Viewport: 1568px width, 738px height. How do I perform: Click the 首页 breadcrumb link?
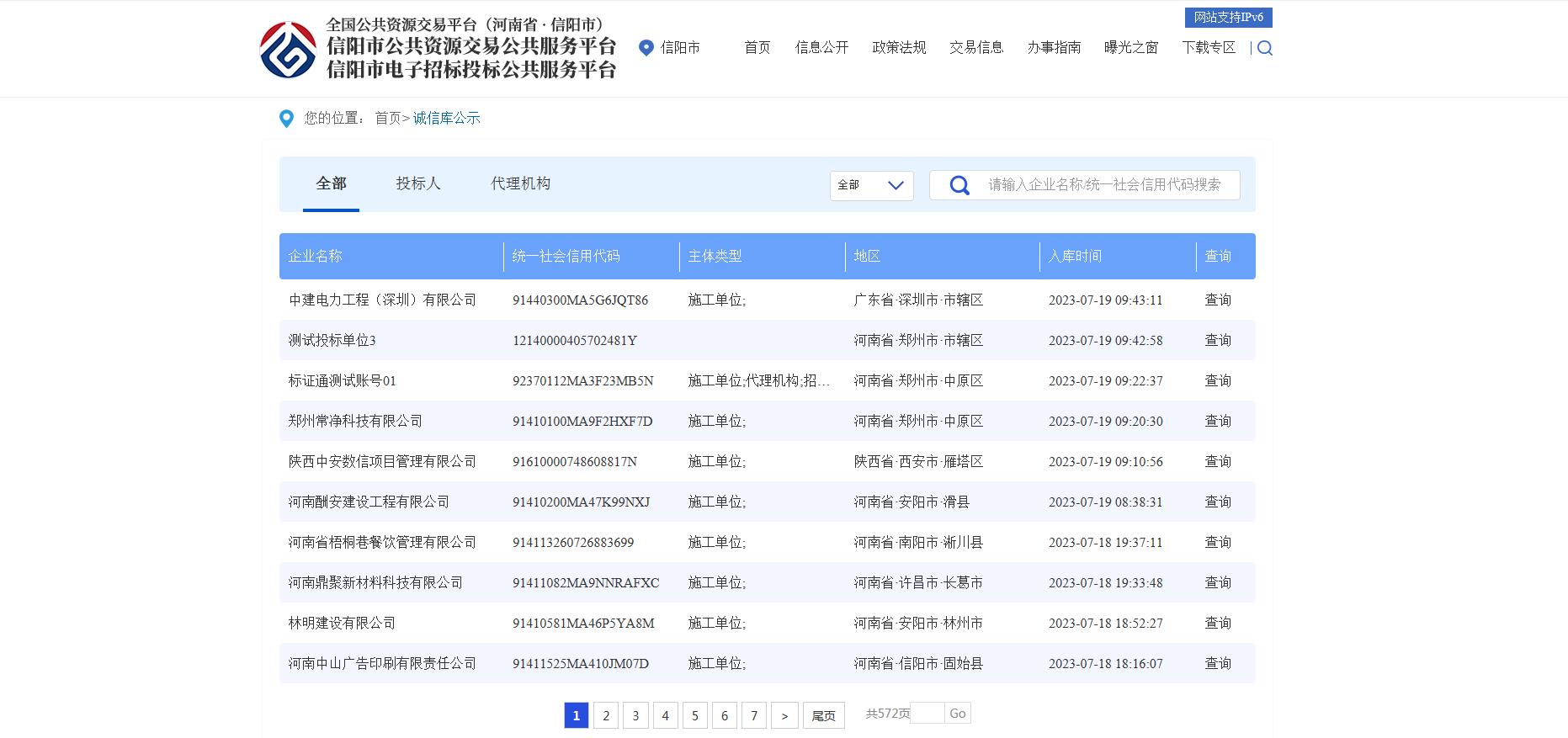[387, 119]
